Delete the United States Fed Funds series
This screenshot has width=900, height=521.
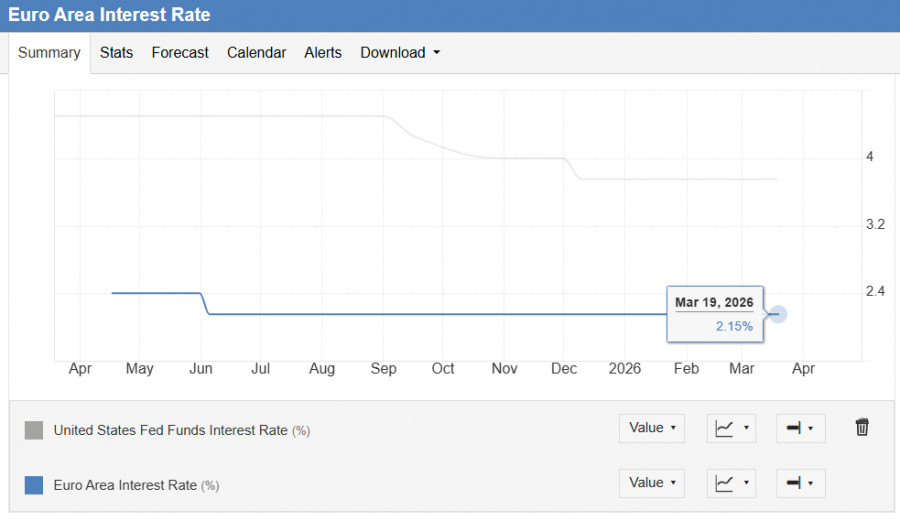(862, 428)
